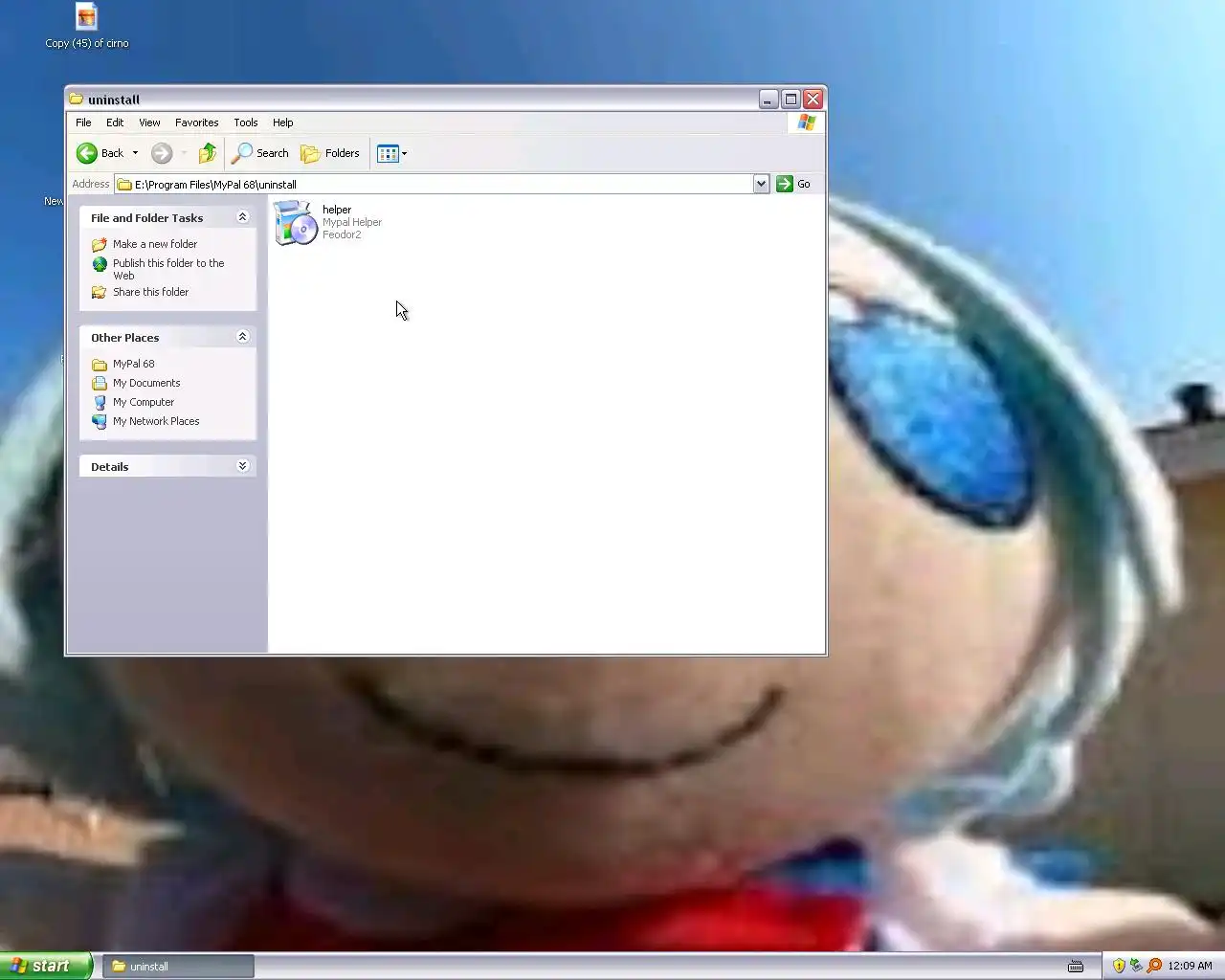Select the Copy (45) of cirno desktop icon
This screenshot has height=980, width=1225.
[x=87, y=26]
